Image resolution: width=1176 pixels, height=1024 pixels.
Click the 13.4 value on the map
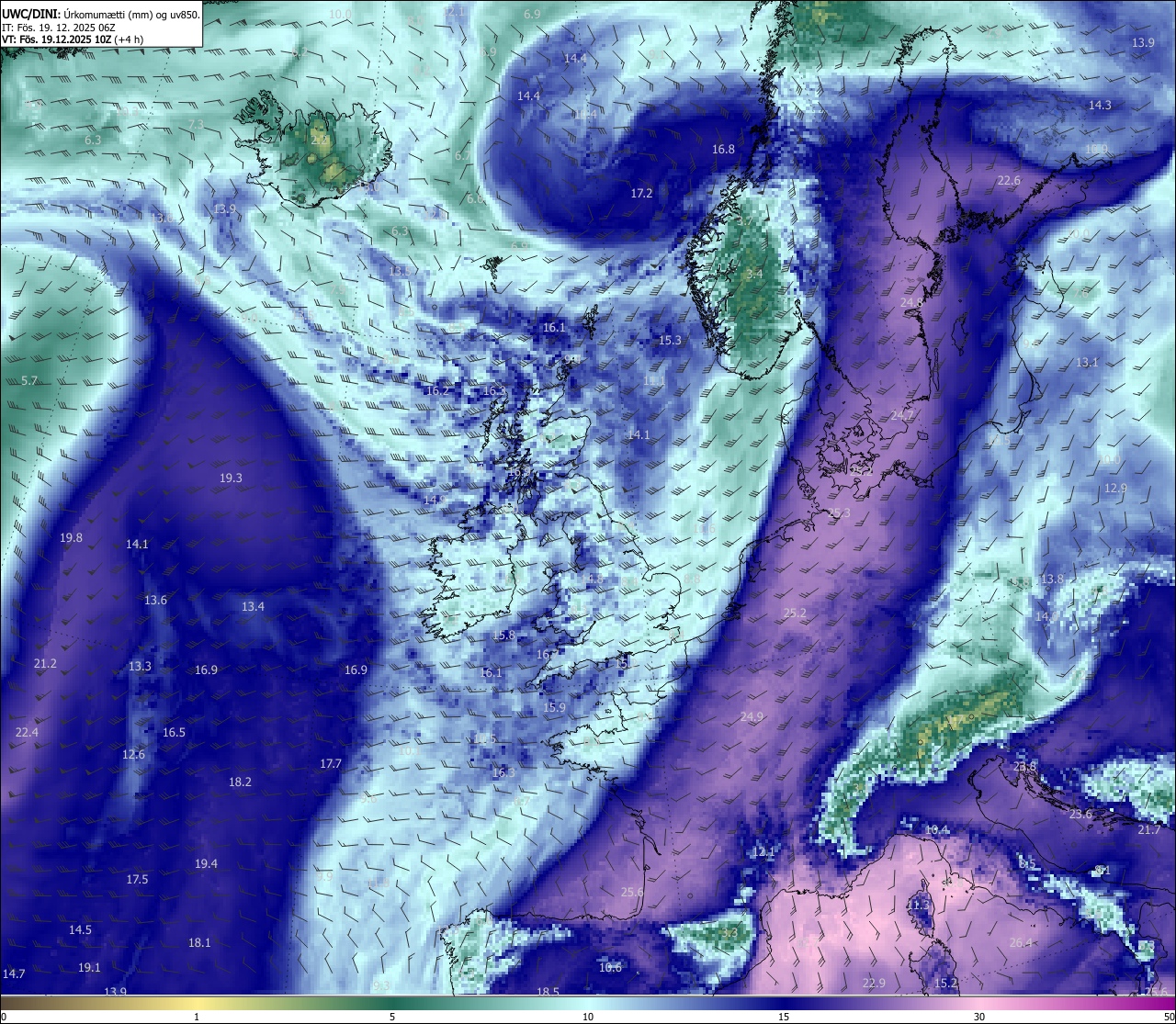point(253,606)
